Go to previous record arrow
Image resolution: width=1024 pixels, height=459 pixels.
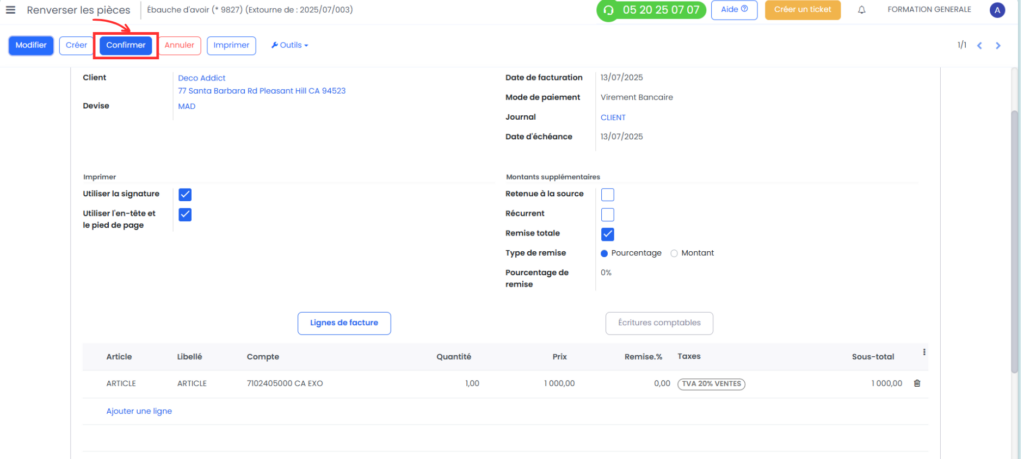coord(980,46)
